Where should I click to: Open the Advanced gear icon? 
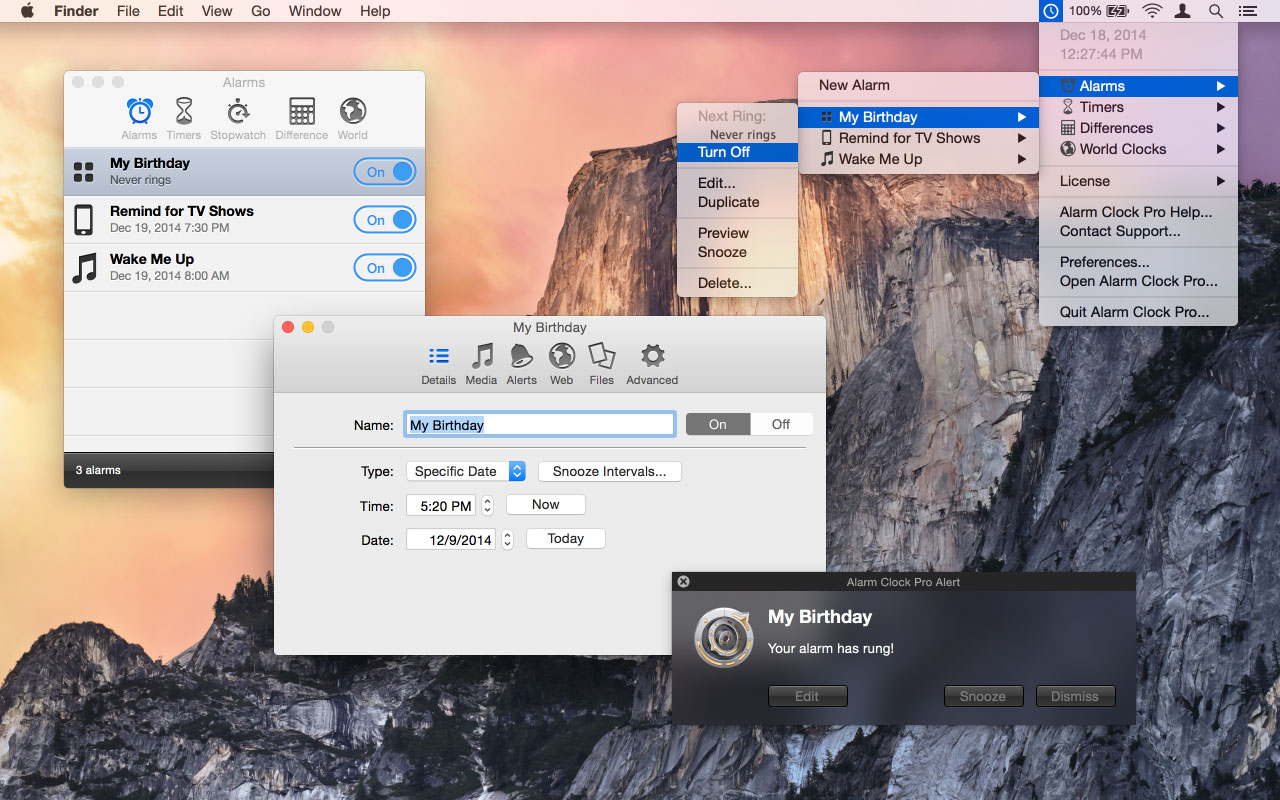coord(652,356)
